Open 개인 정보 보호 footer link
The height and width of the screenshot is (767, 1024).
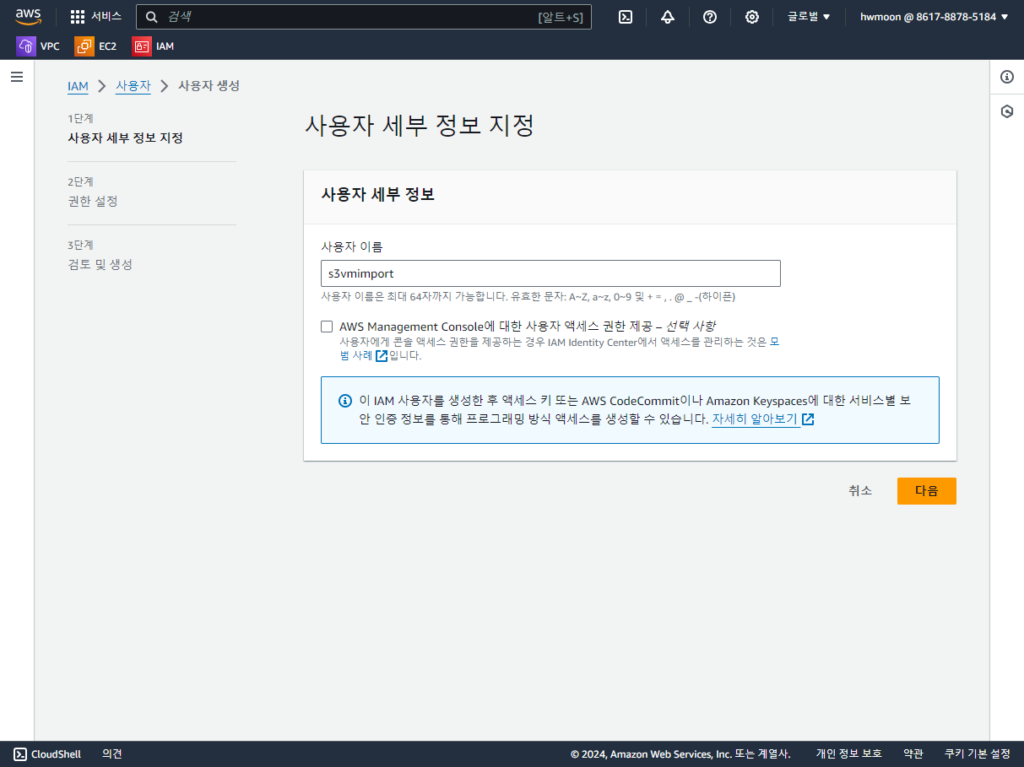848,754
